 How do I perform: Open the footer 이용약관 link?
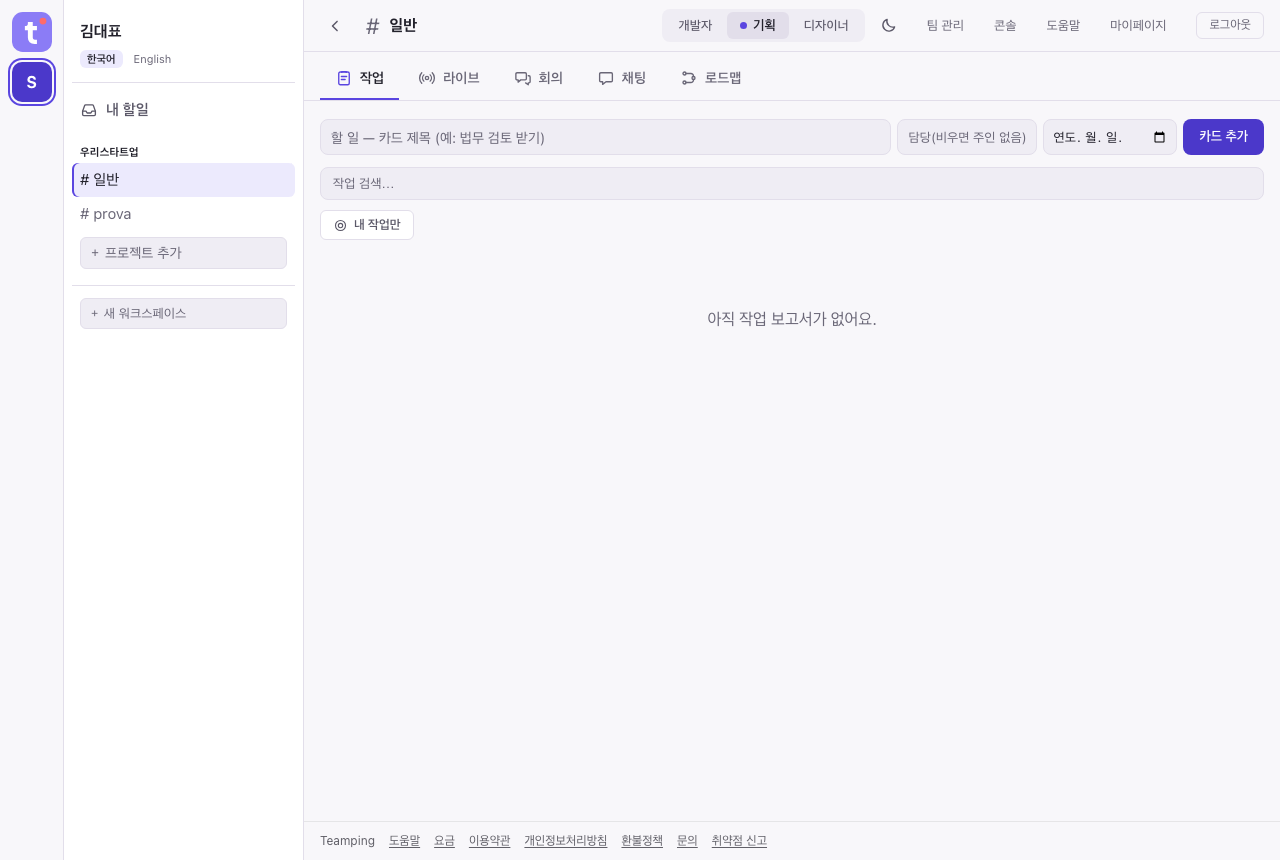pos(490,841)
